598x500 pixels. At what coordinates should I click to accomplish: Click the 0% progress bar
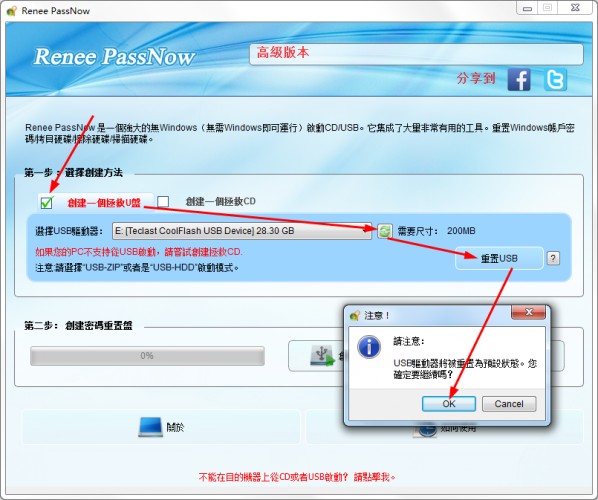[147, 356]
